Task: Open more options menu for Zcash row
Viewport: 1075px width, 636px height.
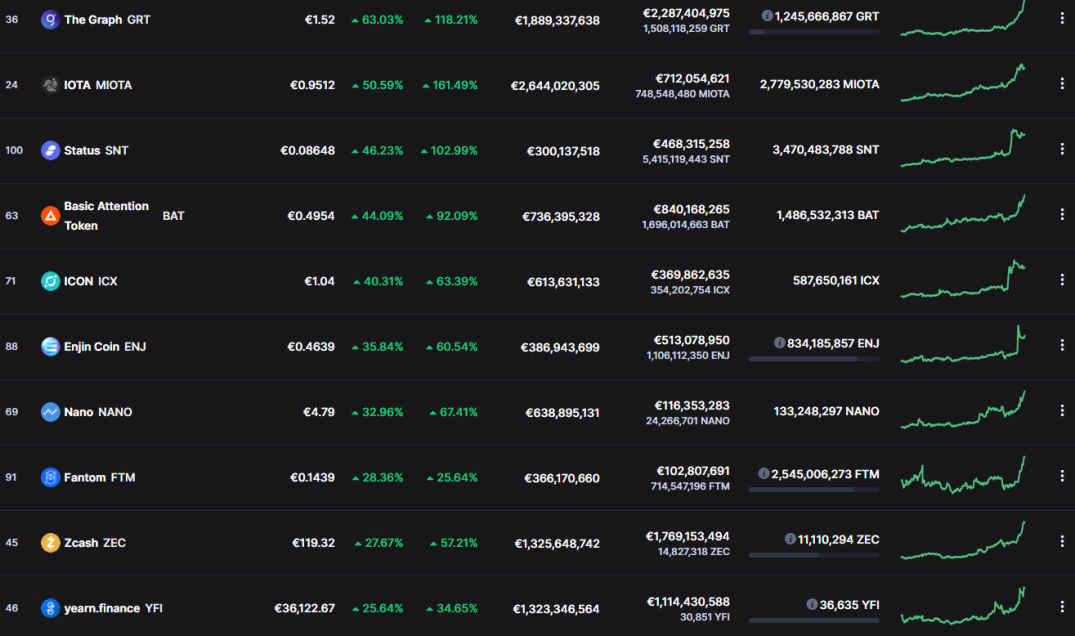Action: (1062, 541)
